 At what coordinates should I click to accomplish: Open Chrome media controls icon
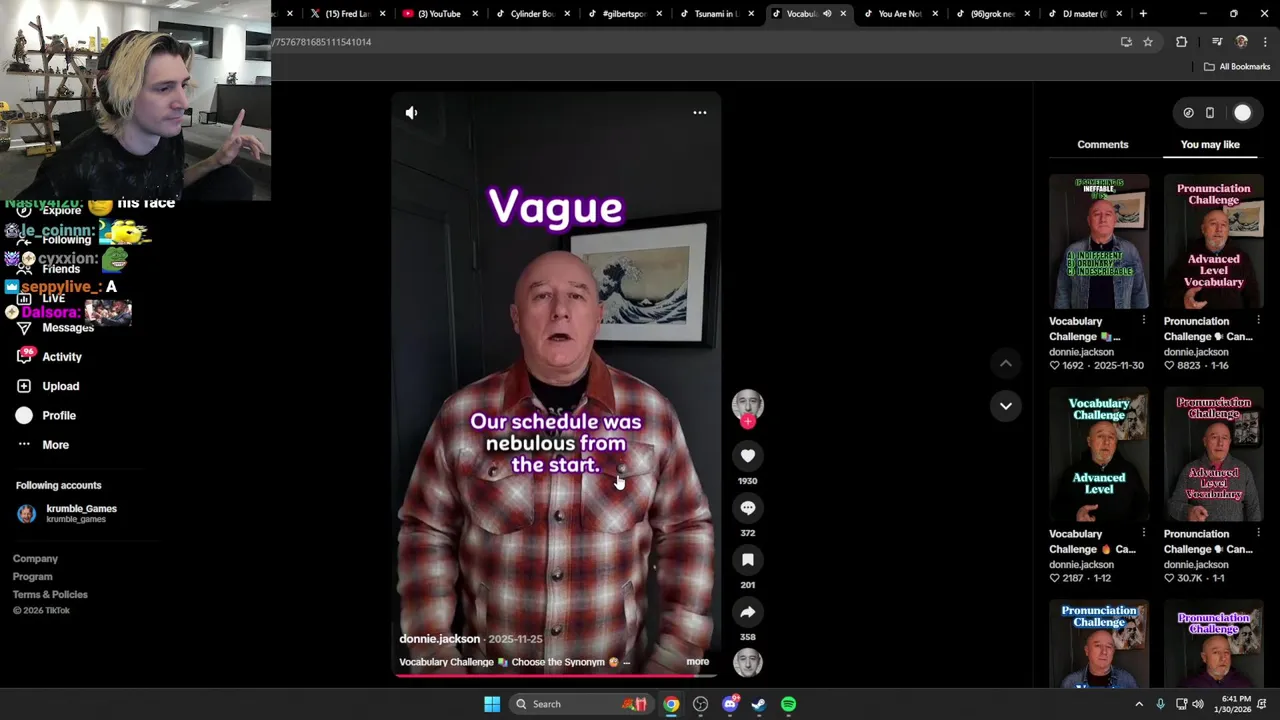1217,42
